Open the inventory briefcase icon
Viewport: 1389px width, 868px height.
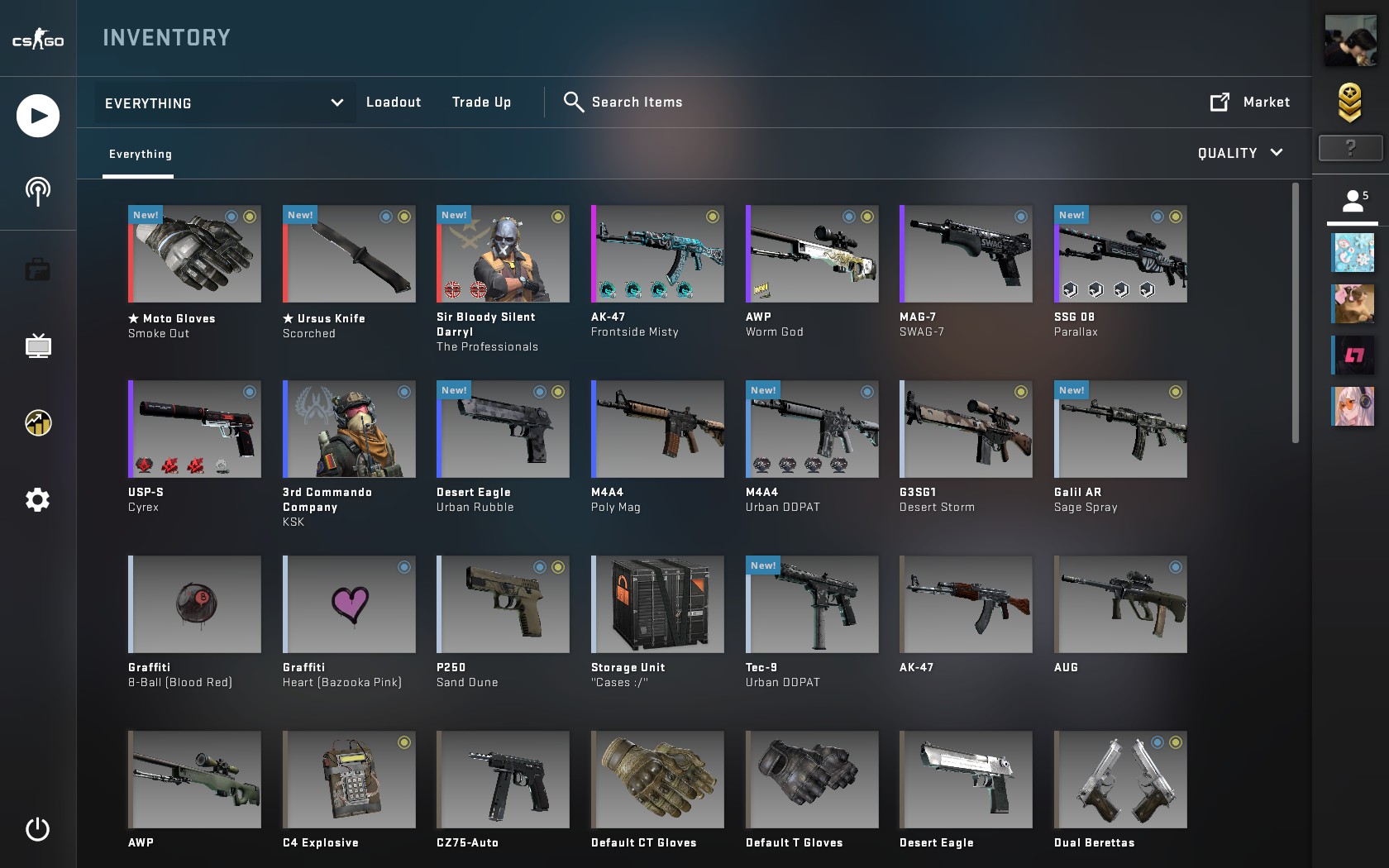[38, 269]
